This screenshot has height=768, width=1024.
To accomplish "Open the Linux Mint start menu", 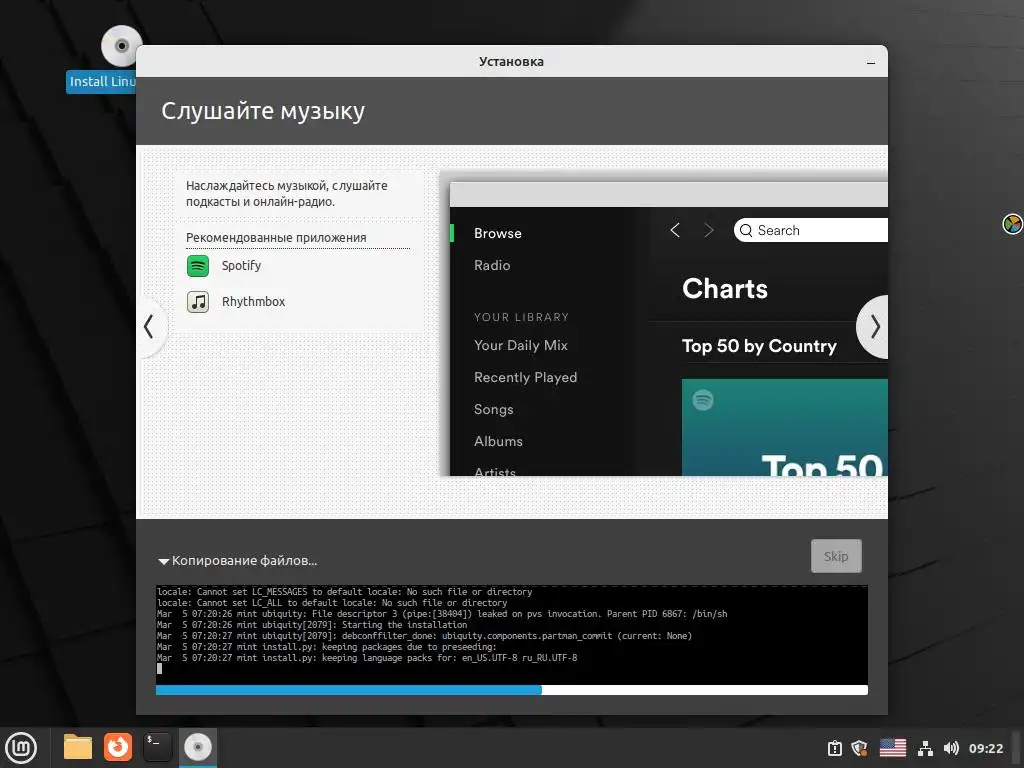I will pyautogui.click(x=21, y=748).
